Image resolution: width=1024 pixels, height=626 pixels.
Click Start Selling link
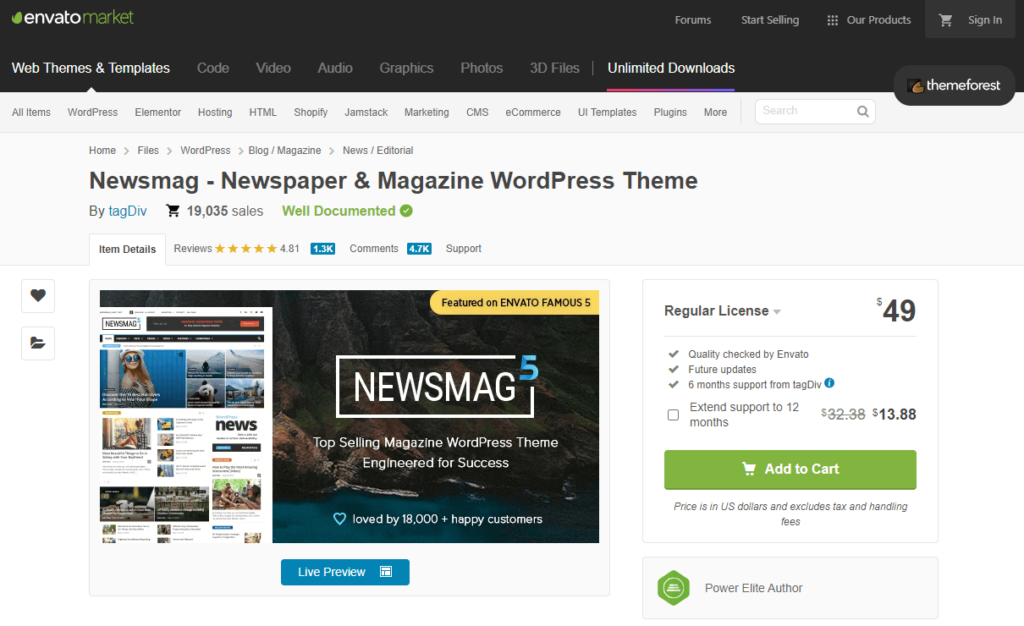[x=770, y=20]
